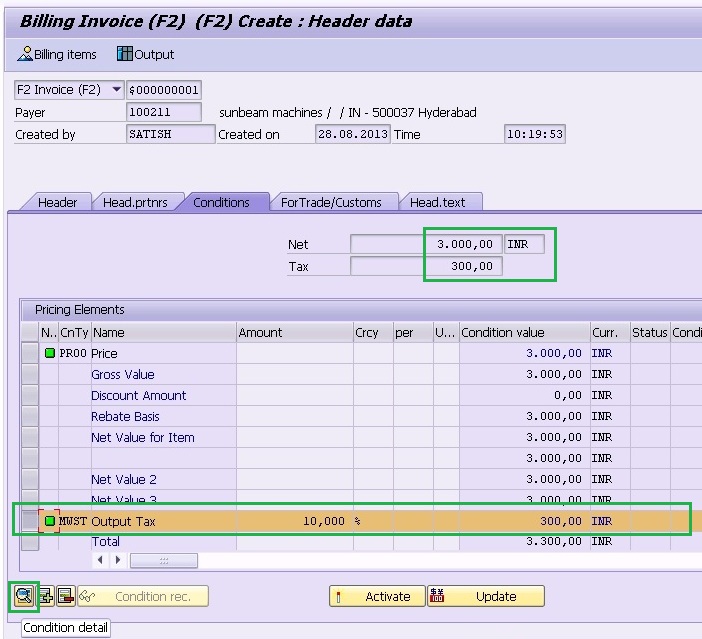
Task: Switch to the Header tab
Action: click(x=57, y=202)
